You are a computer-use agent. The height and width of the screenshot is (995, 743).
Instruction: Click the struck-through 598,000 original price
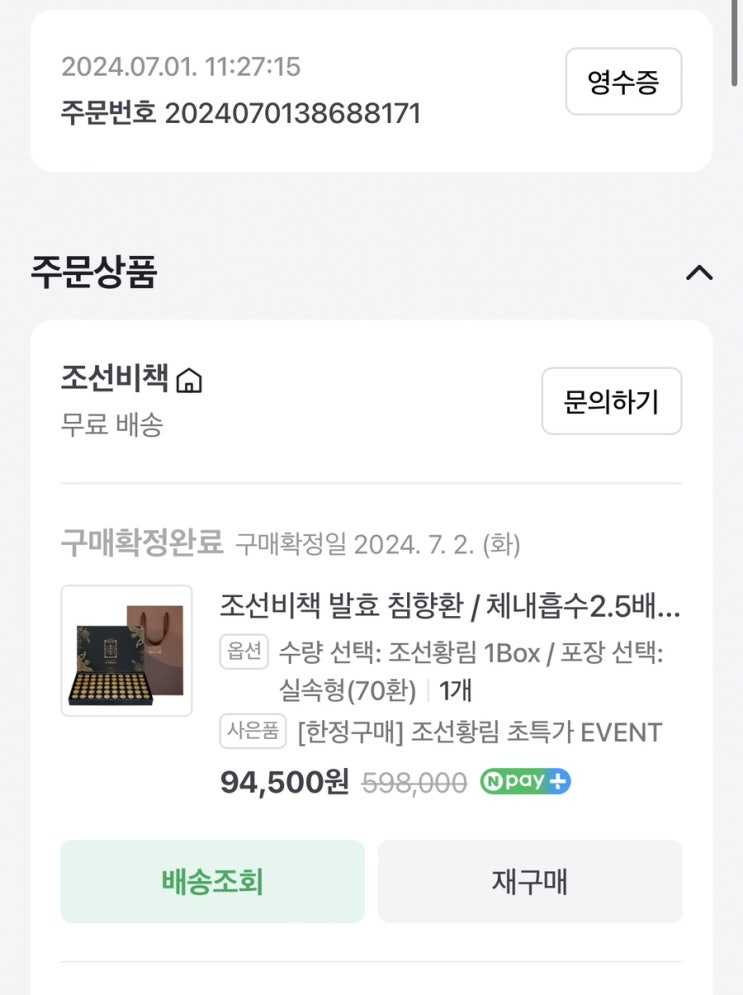click(413, 784)
